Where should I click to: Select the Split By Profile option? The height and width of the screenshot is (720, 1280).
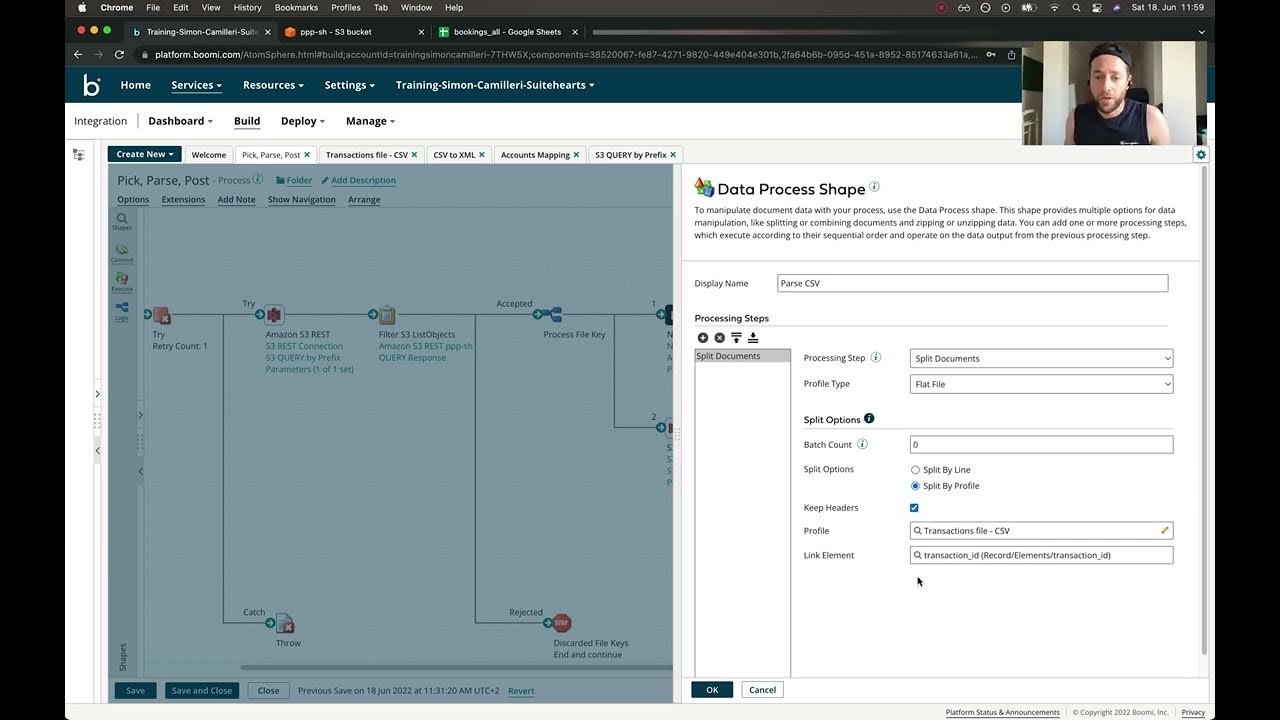915,486
